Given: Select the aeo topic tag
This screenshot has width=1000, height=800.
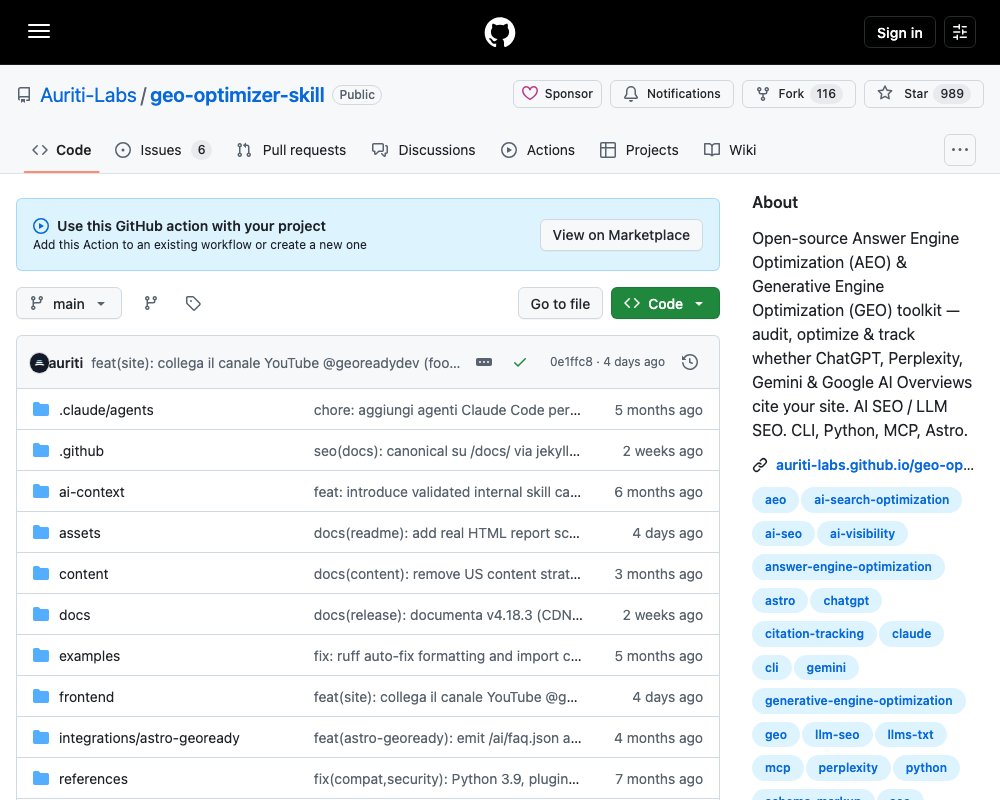Looking at the screenshot, I should [x=776, y=500].
